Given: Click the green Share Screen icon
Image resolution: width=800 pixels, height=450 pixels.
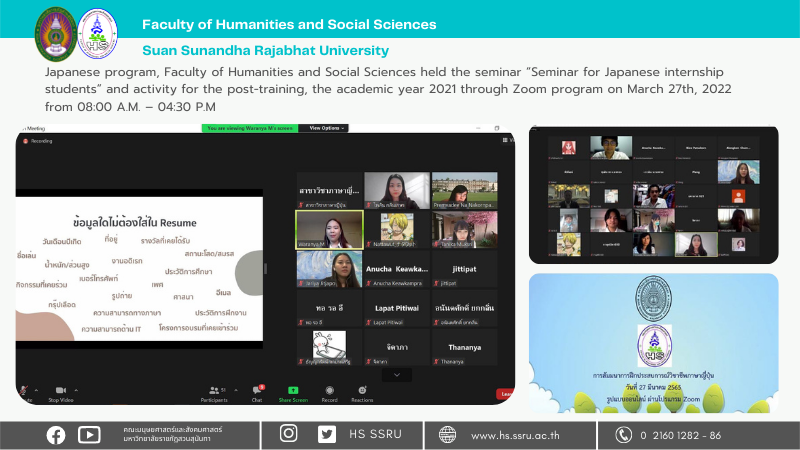Looking at the screenshot, I should pyautogui.click(x=293, y=389).
